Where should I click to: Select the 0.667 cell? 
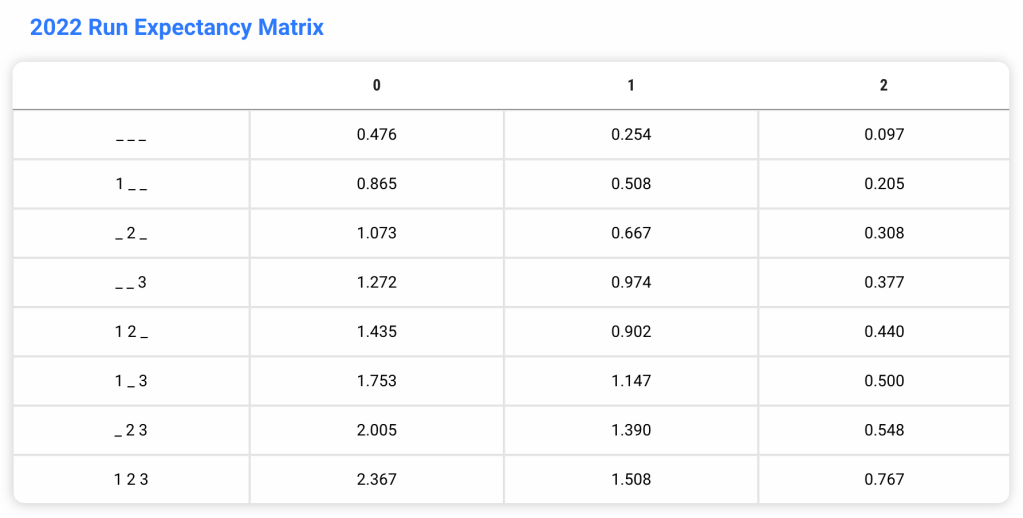pos(630,233)
